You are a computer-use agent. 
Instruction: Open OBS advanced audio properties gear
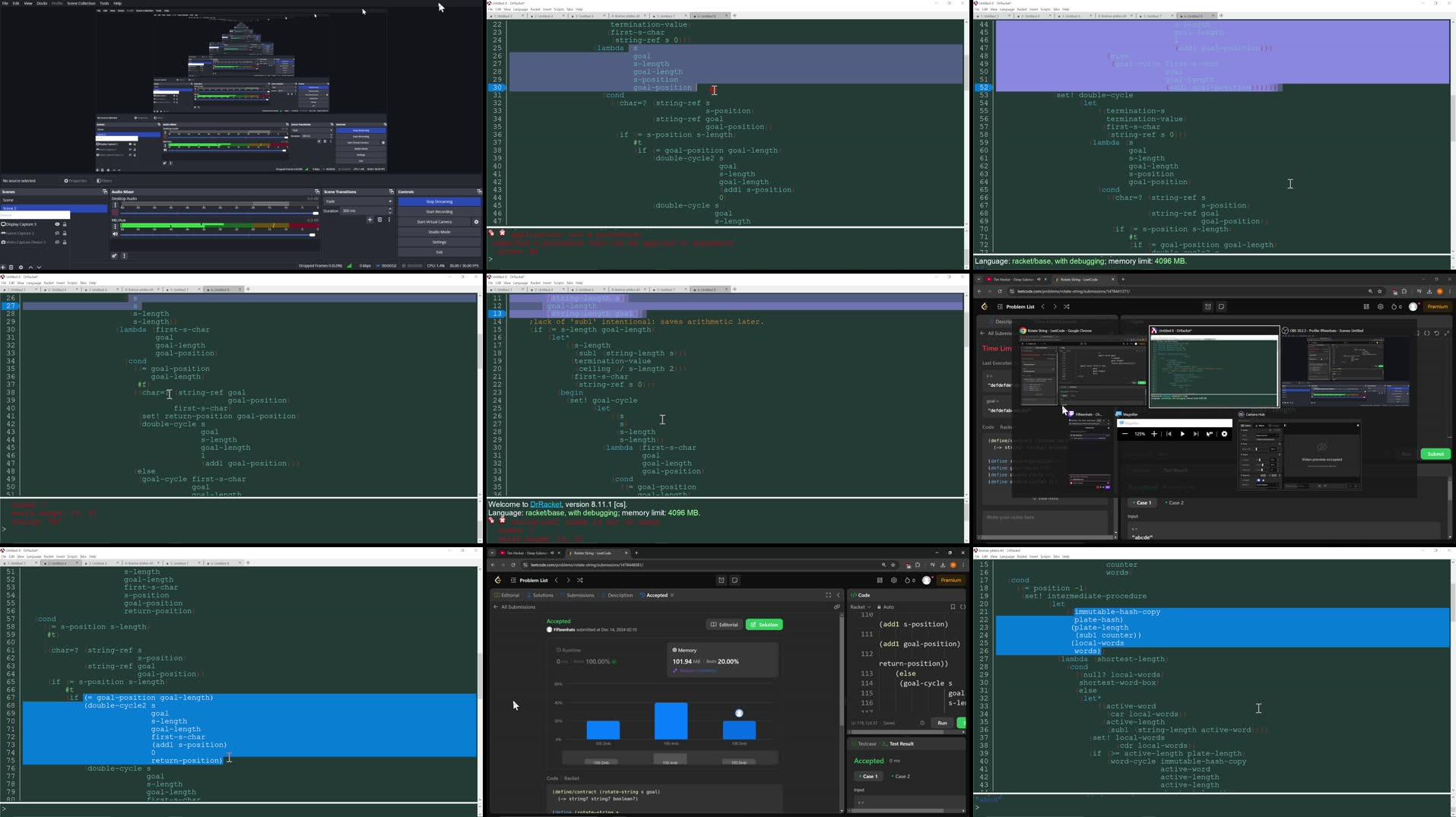tap(114, 256)
